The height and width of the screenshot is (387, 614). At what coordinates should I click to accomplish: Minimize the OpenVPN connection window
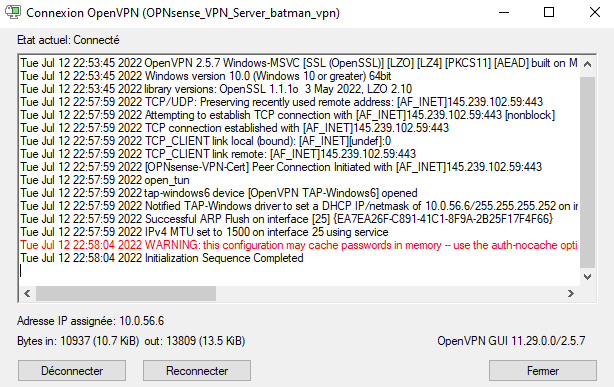tap(504, 13)
